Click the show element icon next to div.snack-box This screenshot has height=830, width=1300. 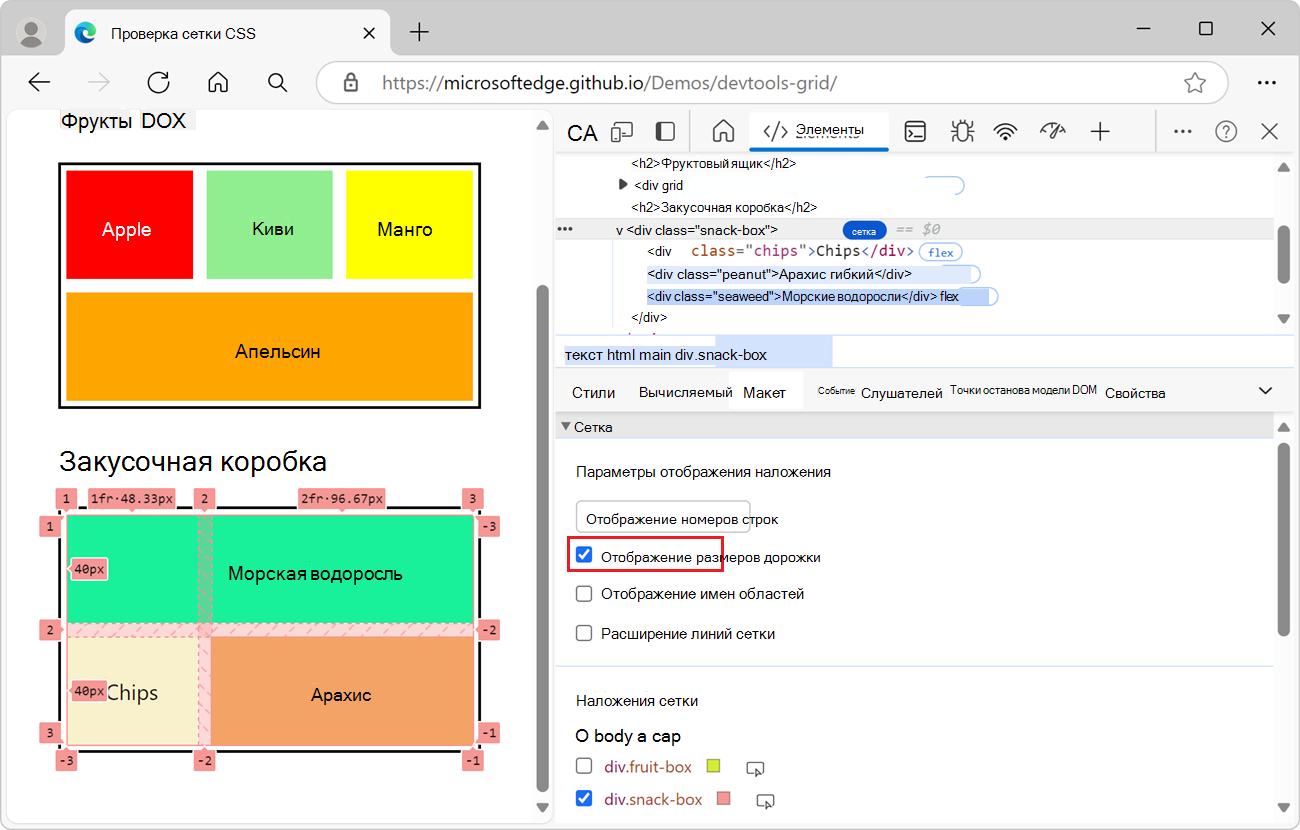point(764,799)
